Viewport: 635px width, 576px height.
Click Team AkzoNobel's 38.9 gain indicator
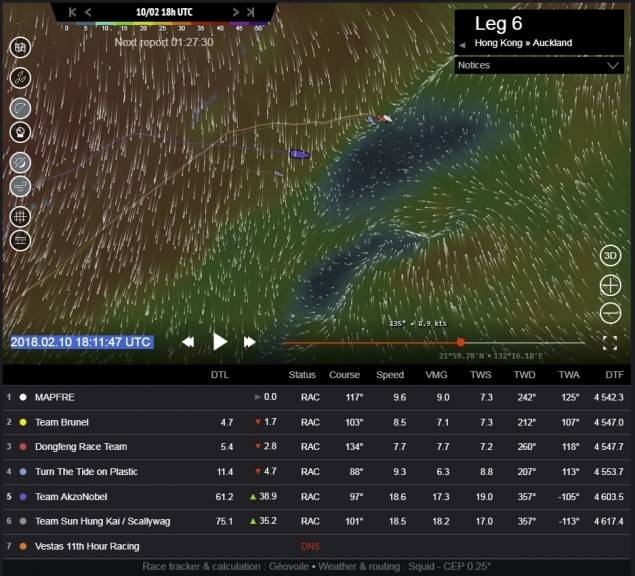[263, 497]
